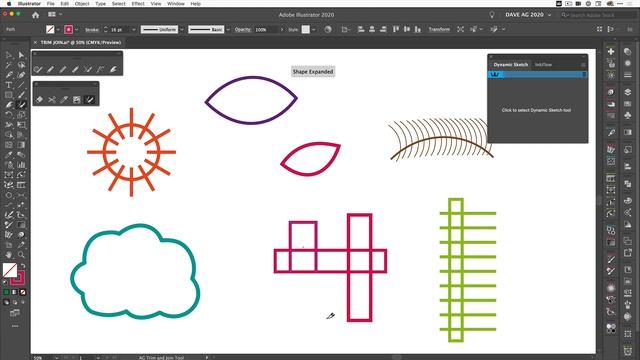This screenshot has height=360, width=640.
Task: Open Uniform variable width profile dropdown
Action: pos(182,30)
